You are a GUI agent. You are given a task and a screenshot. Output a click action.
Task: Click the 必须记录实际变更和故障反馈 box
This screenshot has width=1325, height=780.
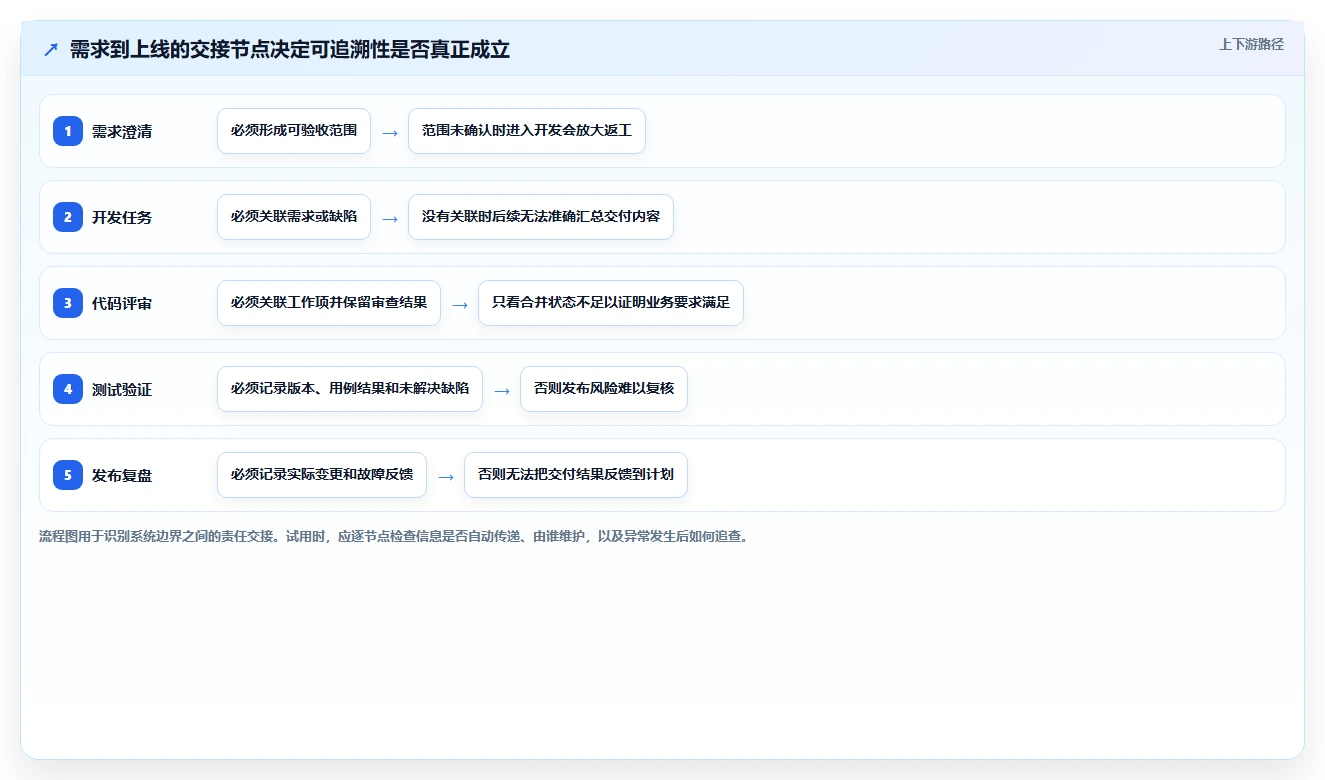322,475
